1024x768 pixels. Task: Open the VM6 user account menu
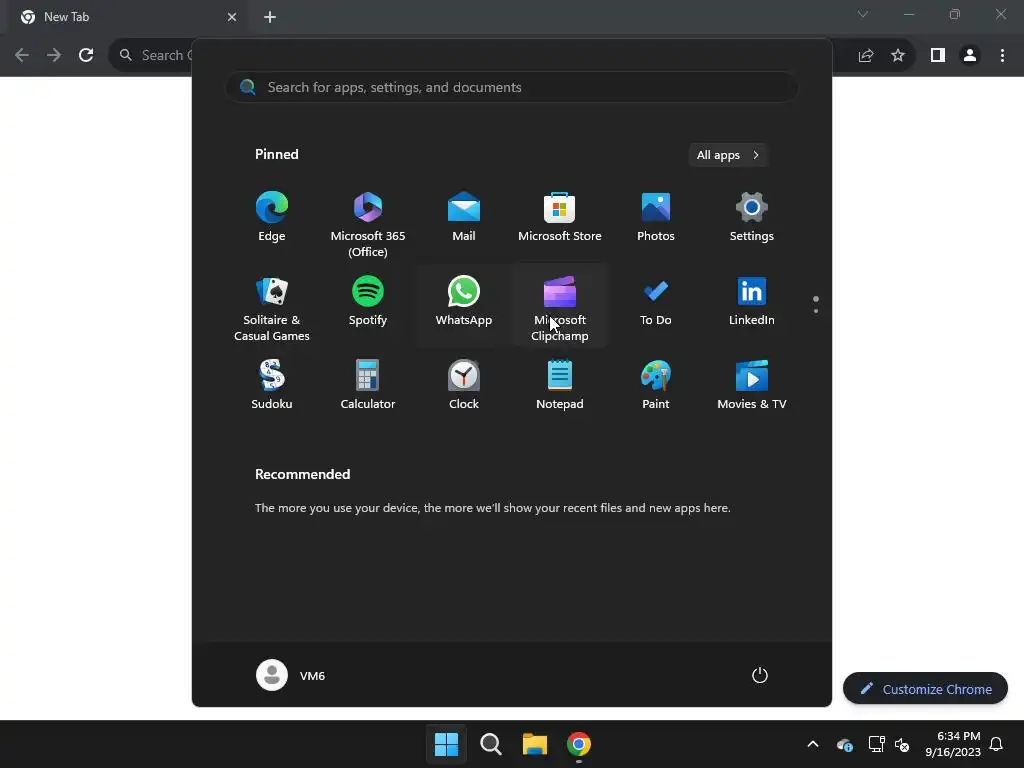[291, 675]
